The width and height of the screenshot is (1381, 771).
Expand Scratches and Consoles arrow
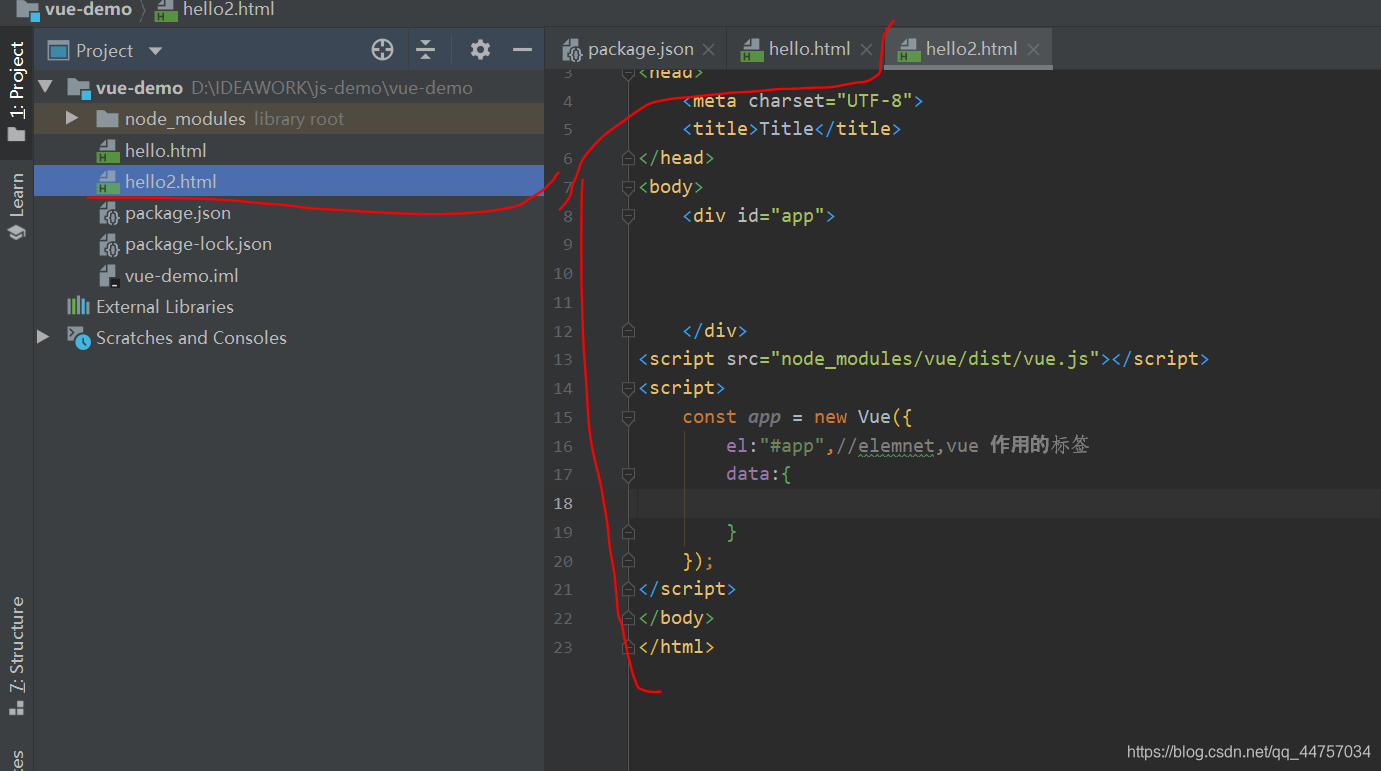tap(43, 337)
